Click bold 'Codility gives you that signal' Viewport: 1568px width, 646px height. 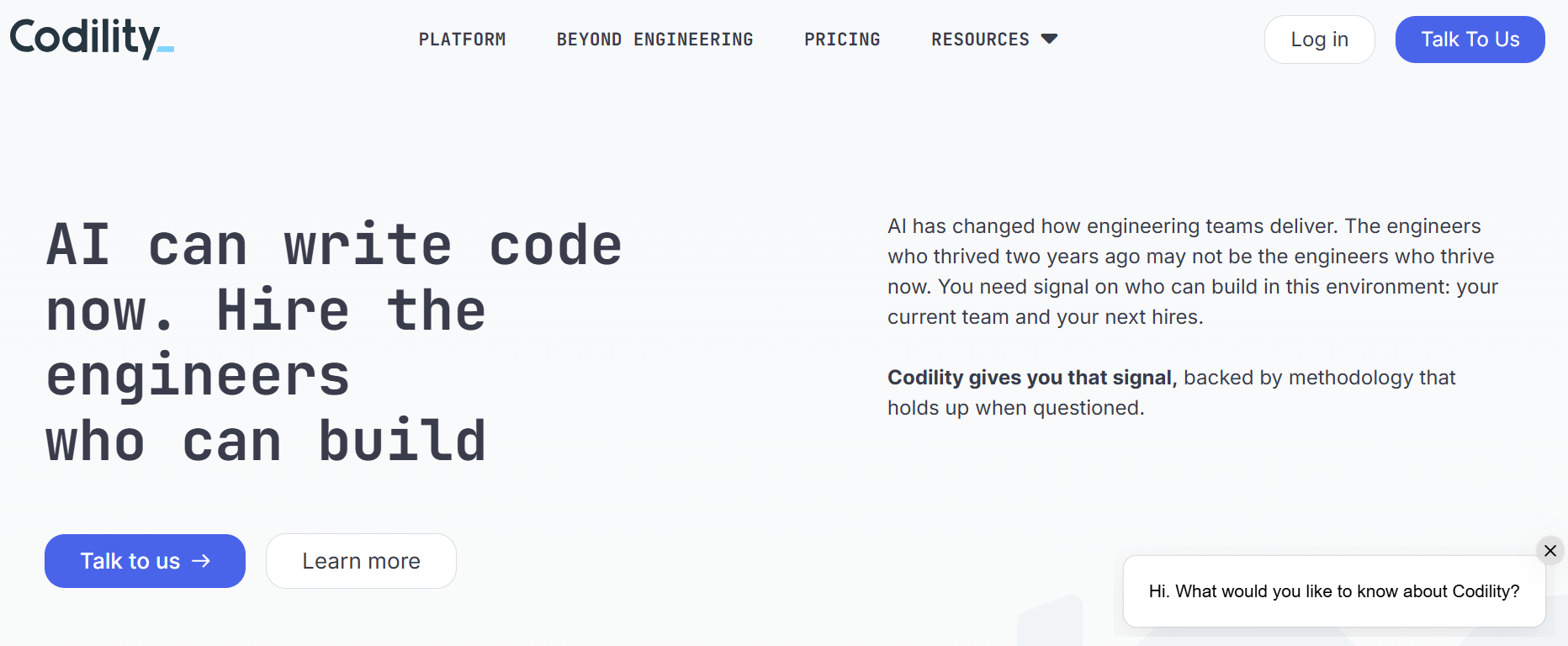click(x=1030, y=378)
